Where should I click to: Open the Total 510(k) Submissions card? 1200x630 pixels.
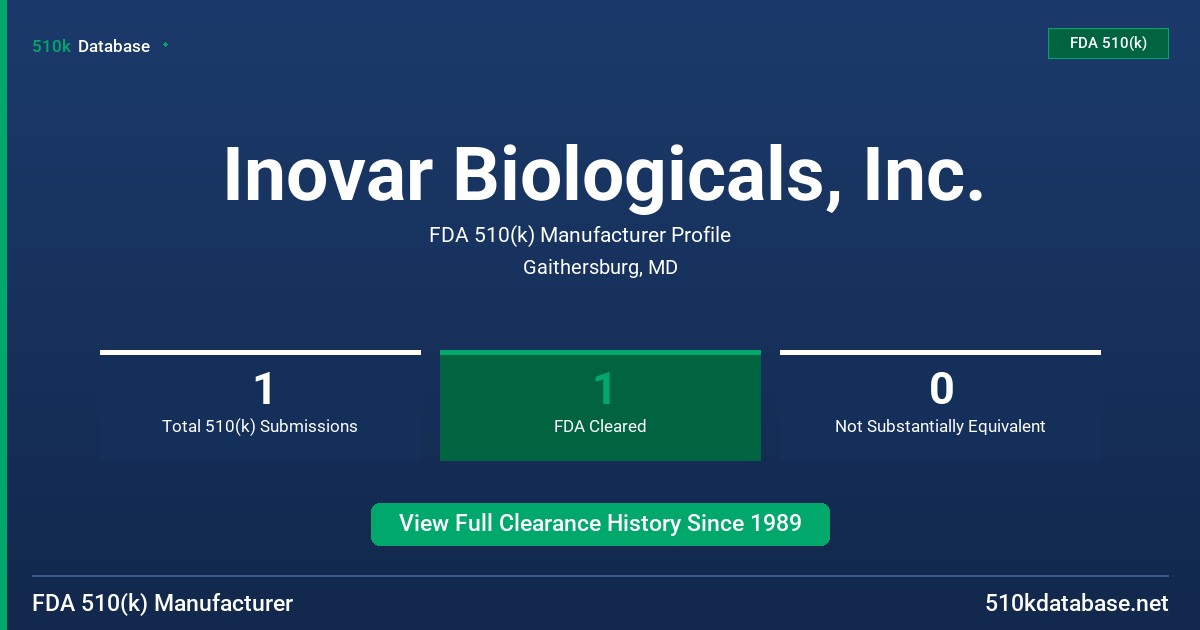[x=260, y=405]
